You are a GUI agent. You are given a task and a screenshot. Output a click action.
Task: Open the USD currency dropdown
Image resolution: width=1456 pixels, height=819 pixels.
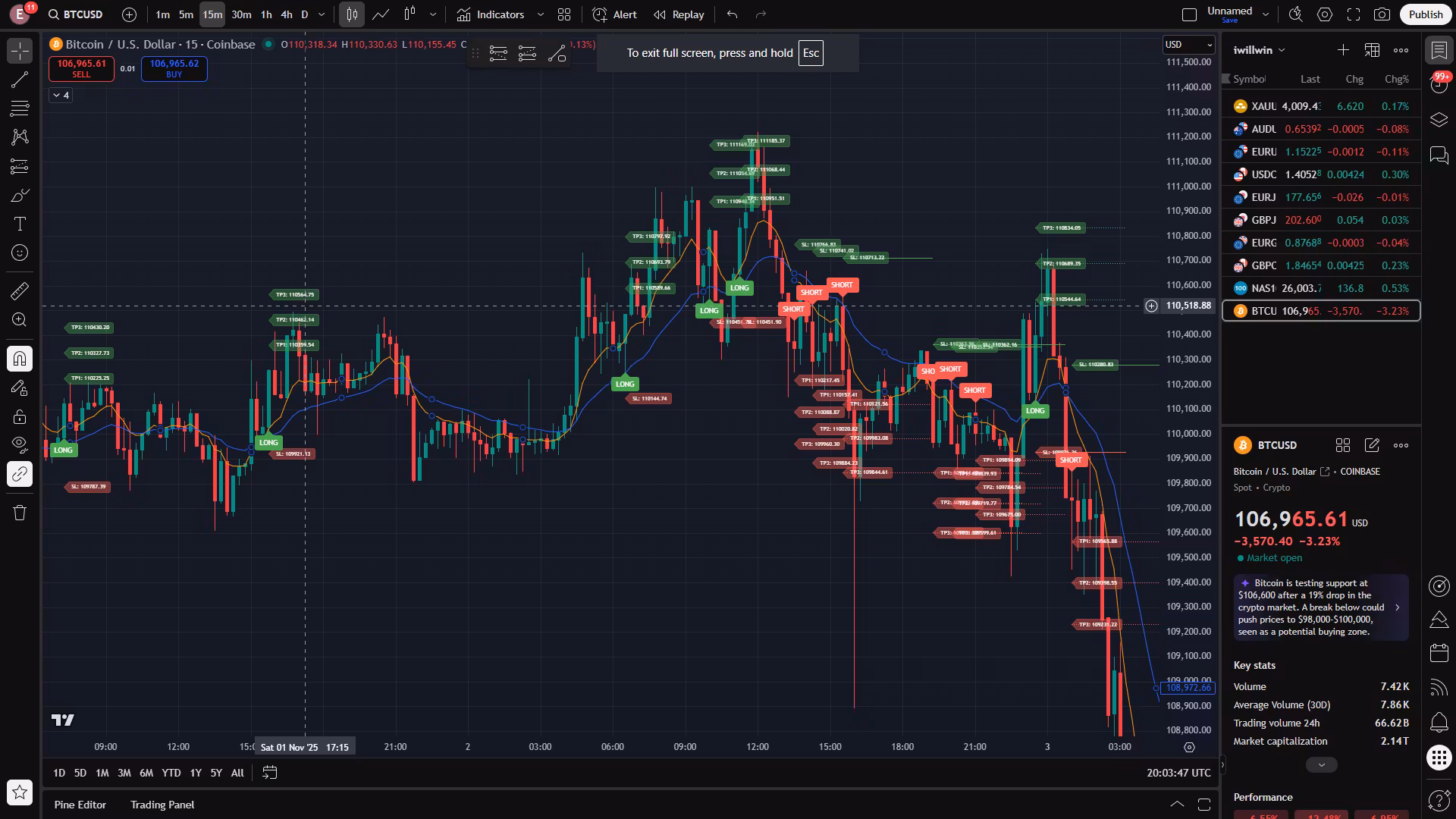(x=1188, y=45)
